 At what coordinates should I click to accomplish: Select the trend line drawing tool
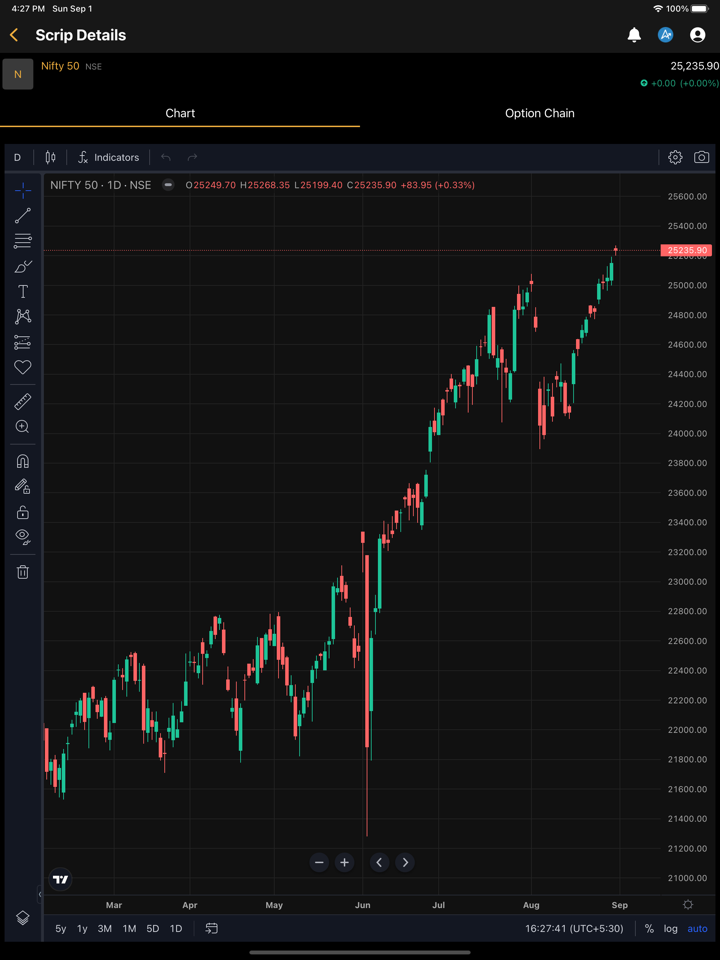click(23, 215)
